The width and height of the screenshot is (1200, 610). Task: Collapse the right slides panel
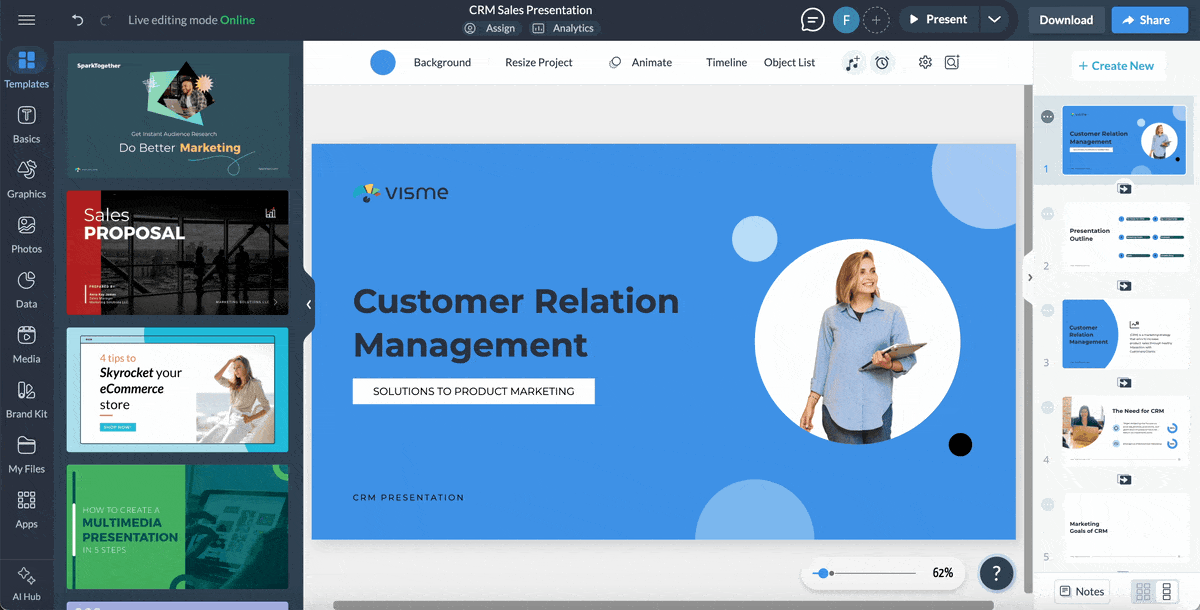[x=1029, y=278]
